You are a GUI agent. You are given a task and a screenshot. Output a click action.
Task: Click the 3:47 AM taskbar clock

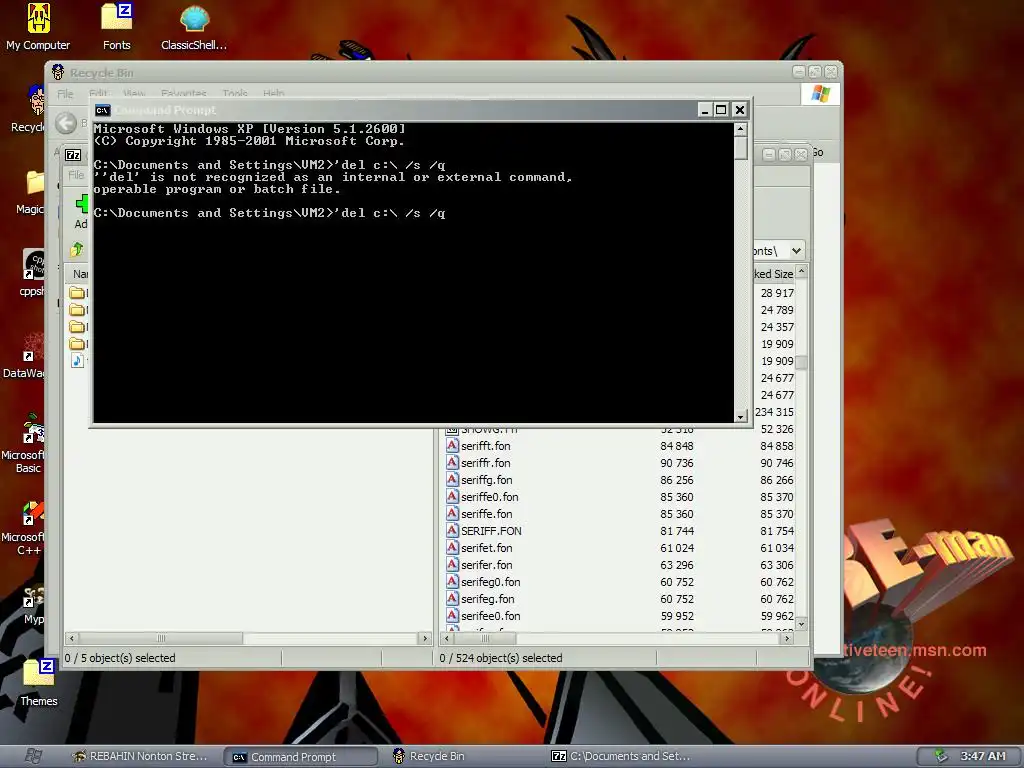(x=983, y=756)
